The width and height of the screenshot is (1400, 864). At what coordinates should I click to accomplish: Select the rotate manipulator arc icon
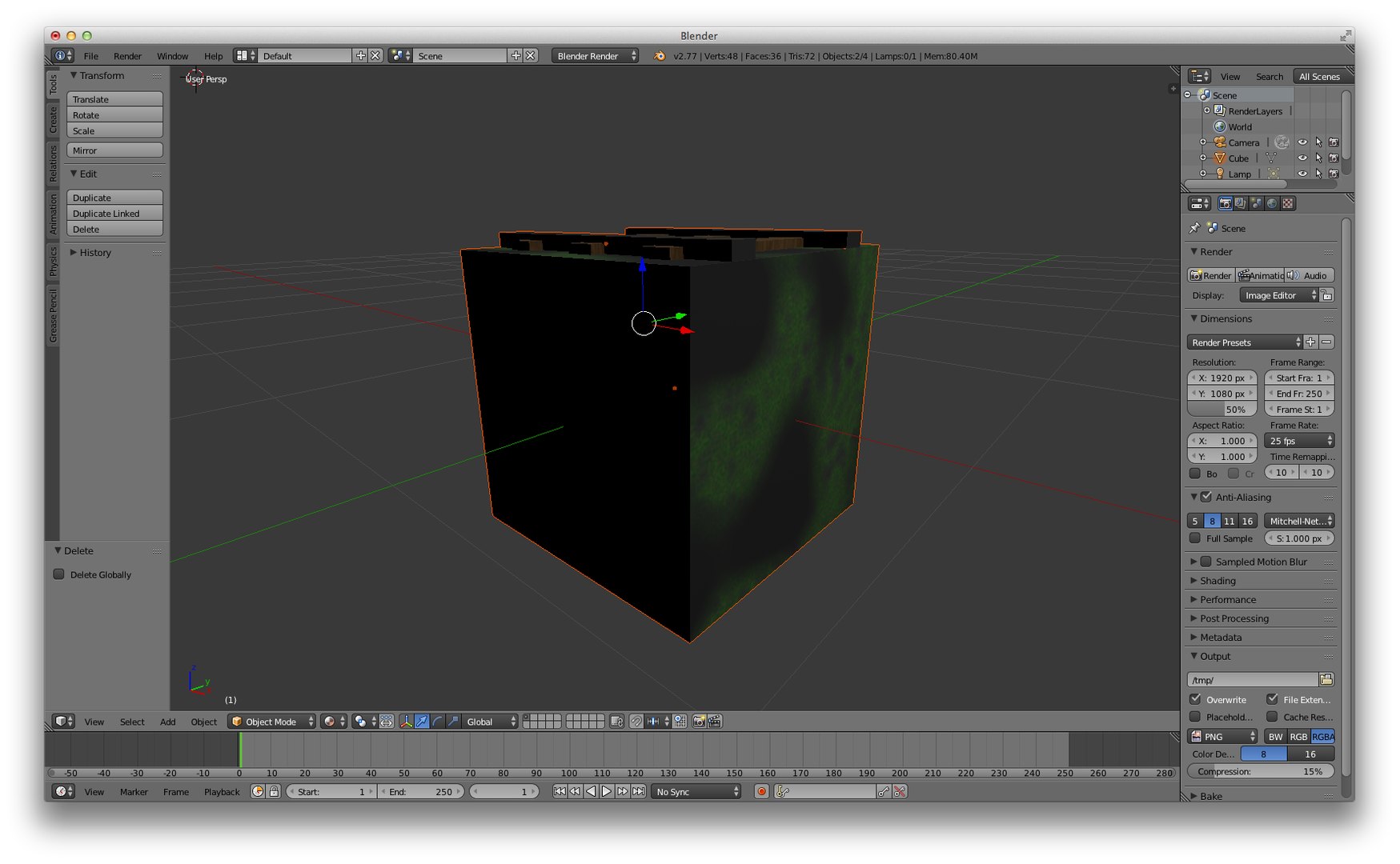pos(438,721)
